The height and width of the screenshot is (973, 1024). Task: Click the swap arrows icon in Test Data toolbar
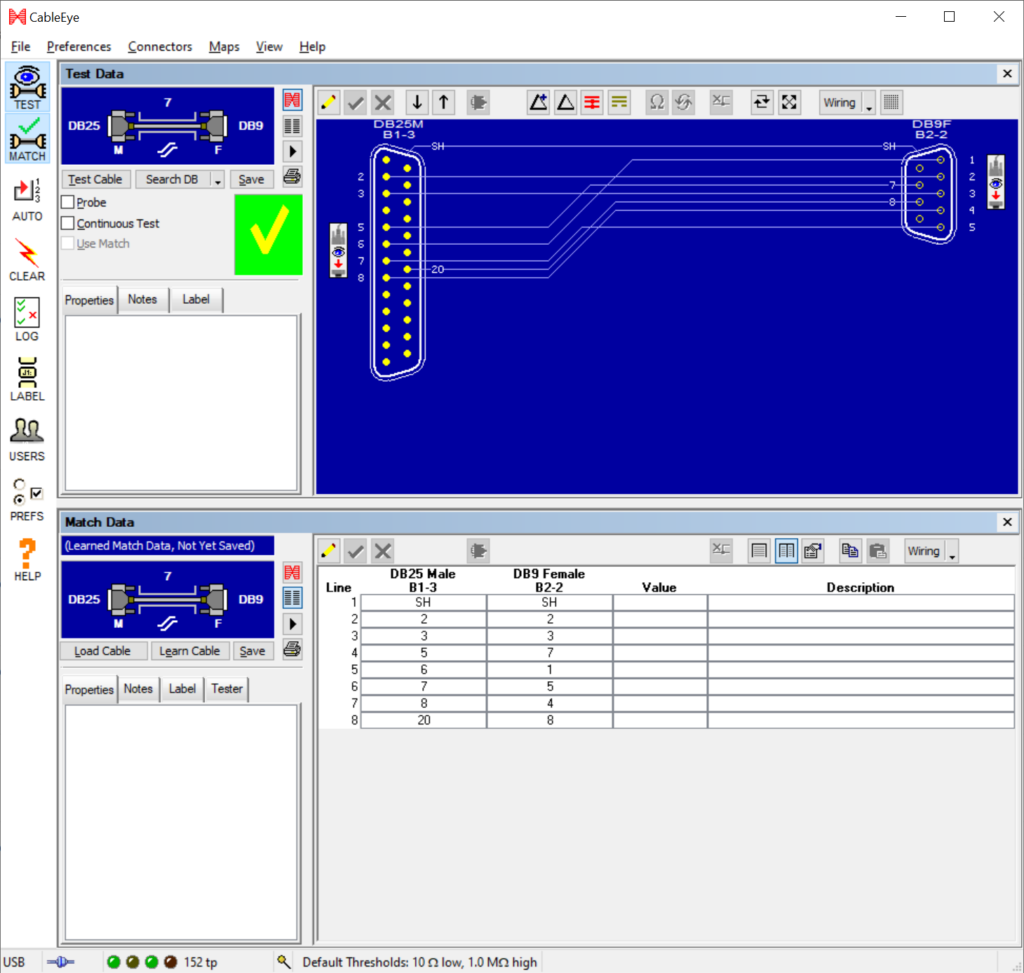[761, 102]
